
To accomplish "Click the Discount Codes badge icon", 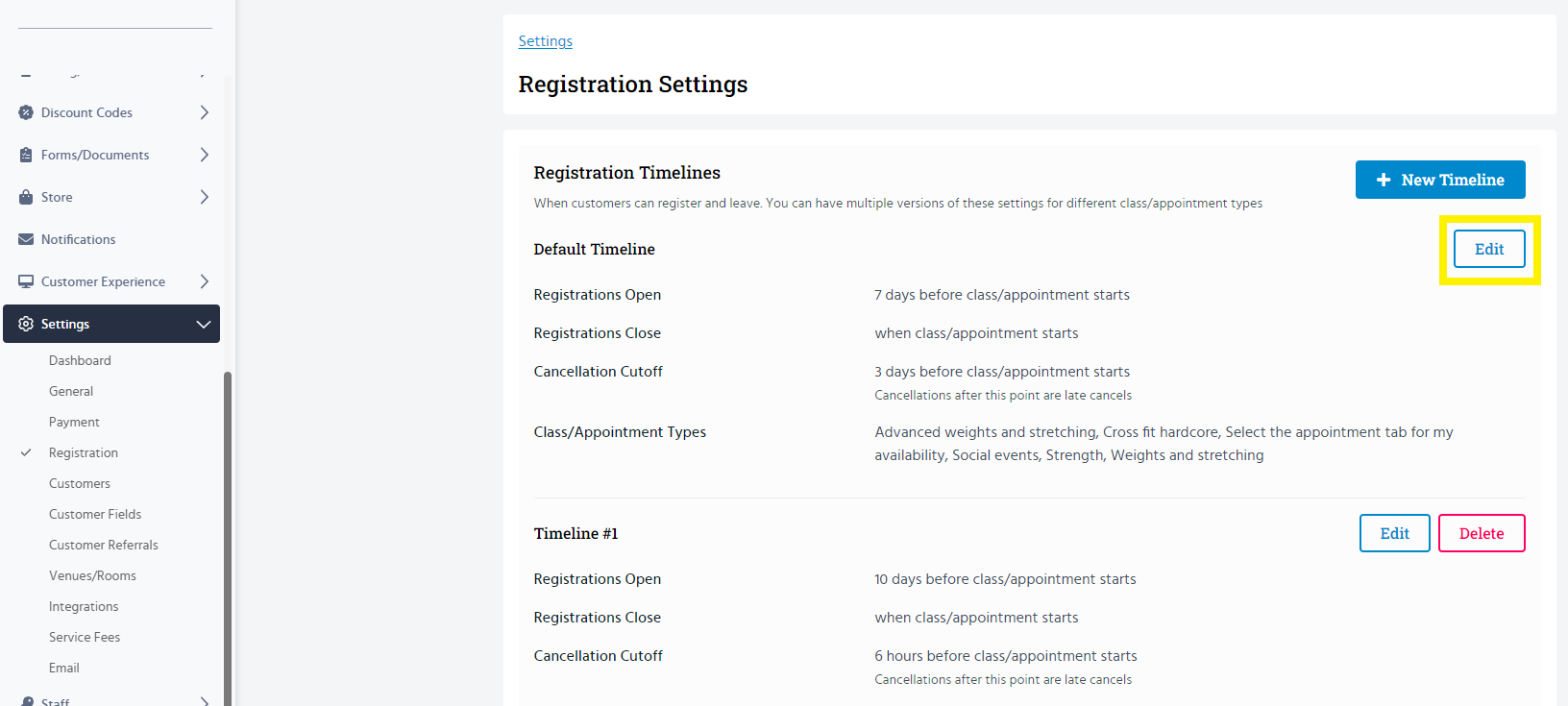I will click(x=26, y=112).
